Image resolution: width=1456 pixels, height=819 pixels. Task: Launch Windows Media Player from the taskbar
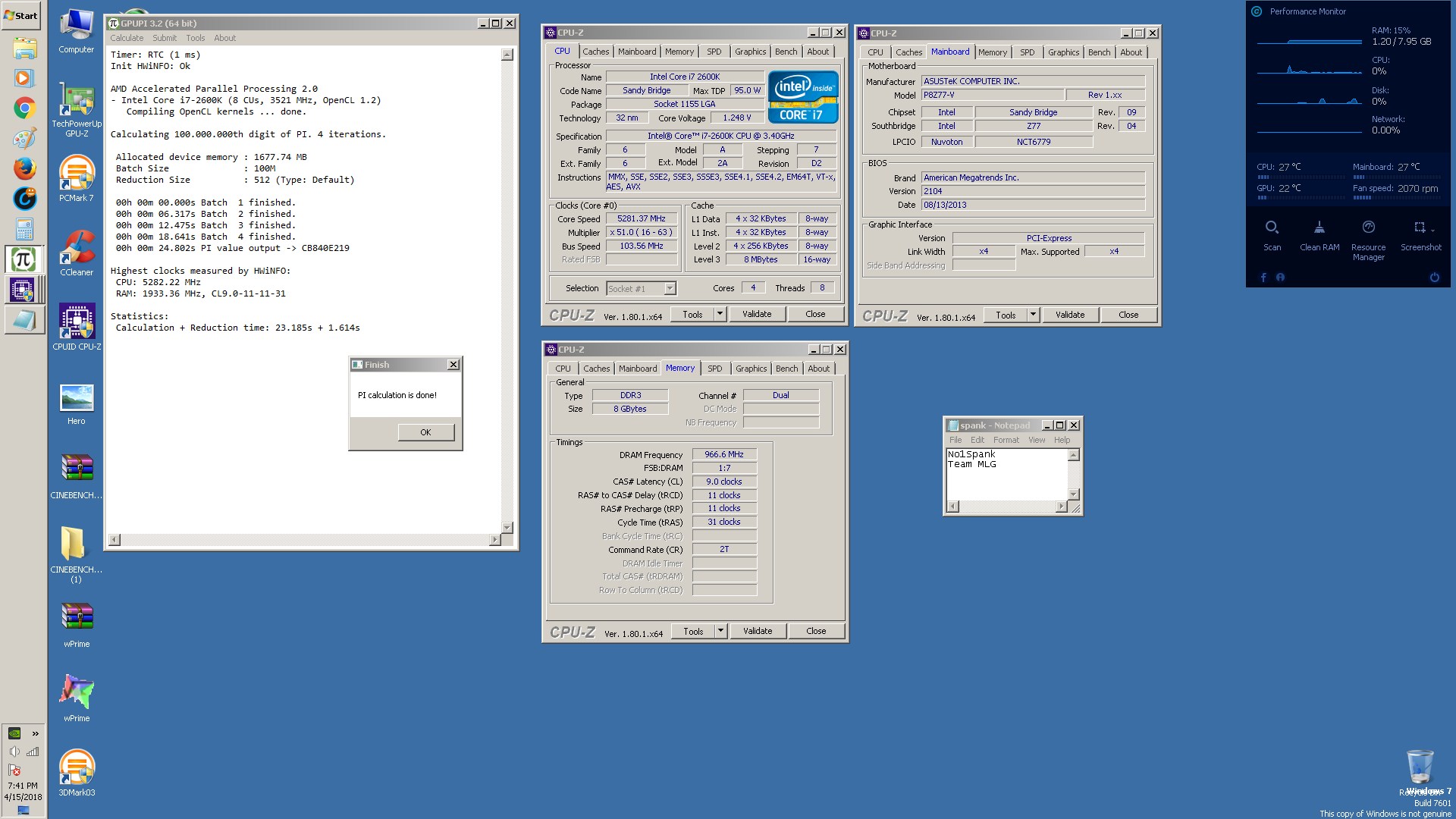tap(24, 77)
